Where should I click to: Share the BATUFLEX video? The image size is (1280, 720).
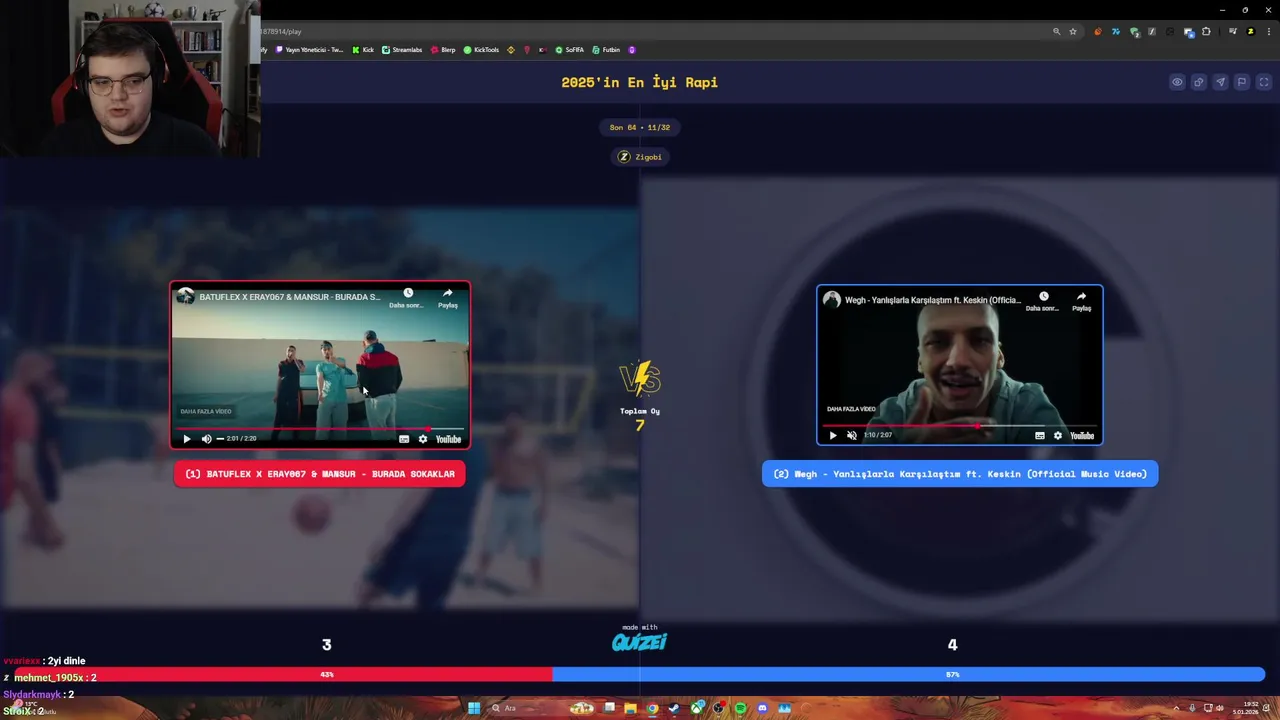click(x=447, y=298)
